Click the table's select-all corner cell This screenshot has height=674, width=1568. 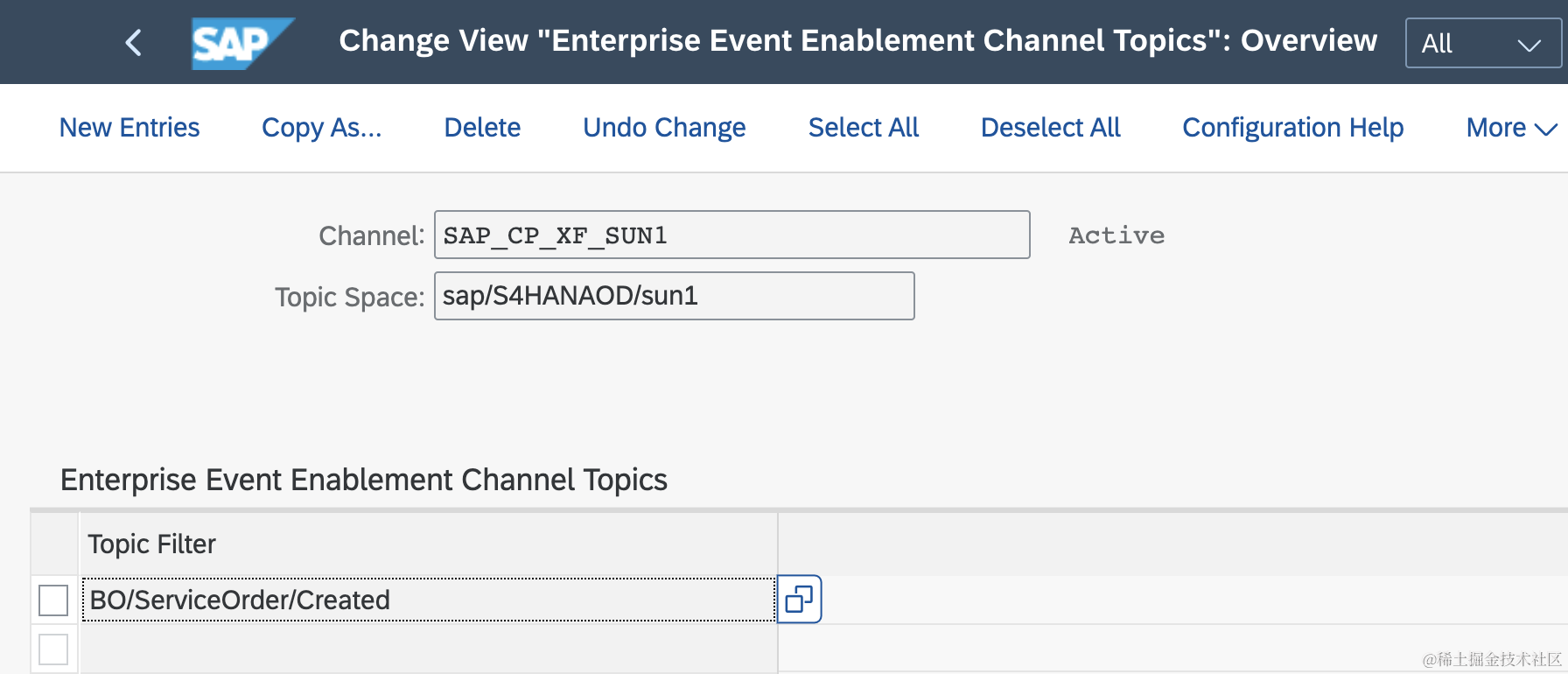click(x=54, y=544)
